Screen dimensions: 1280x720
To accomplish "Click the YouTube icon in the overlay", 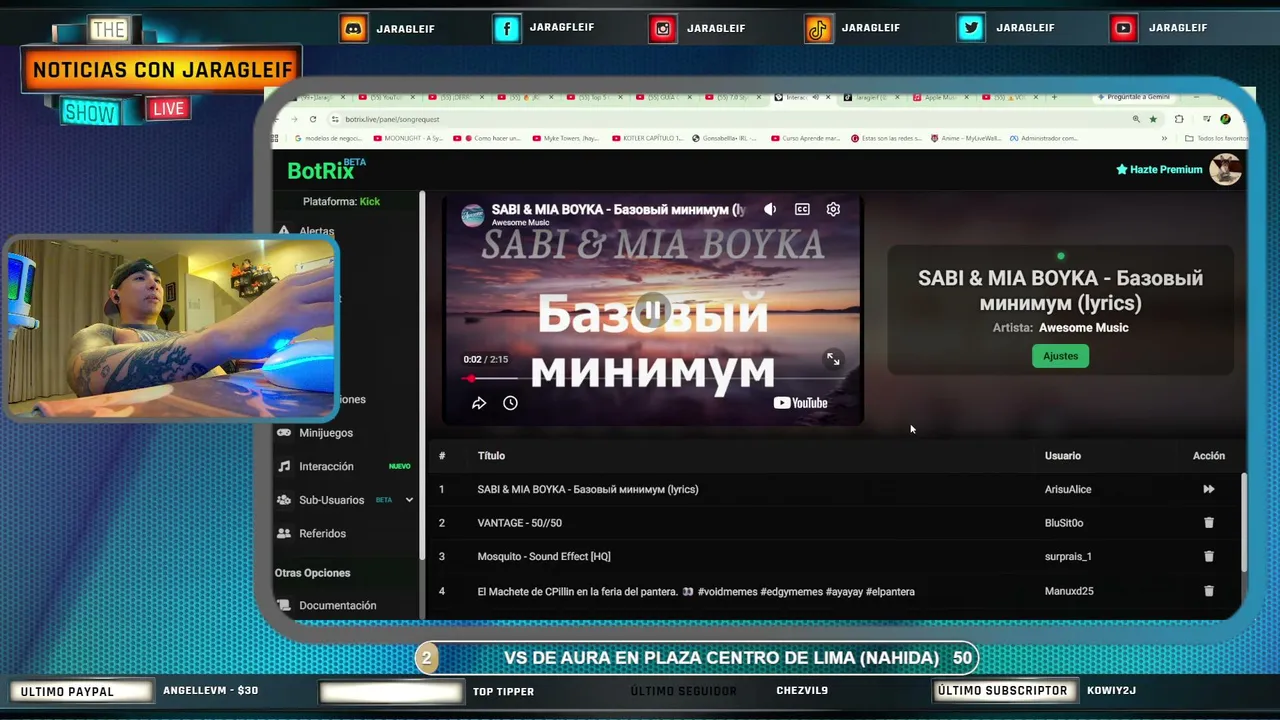I will 1123,28.
